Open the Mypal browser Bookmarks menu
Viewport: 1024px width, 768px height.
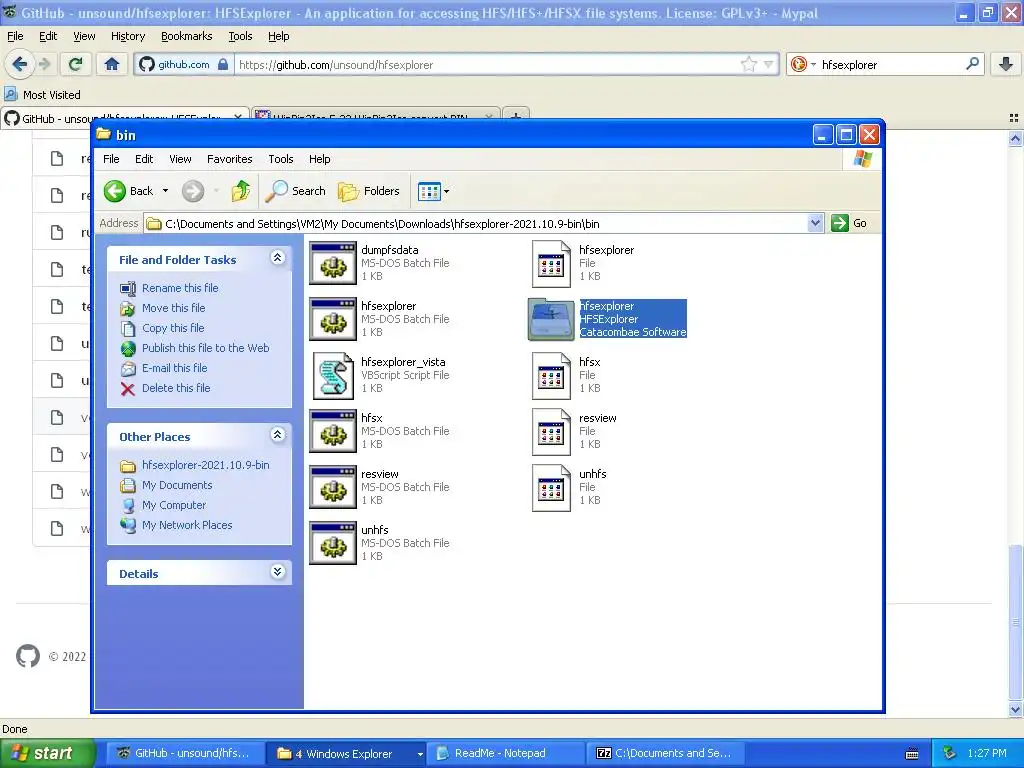(186, 36)
